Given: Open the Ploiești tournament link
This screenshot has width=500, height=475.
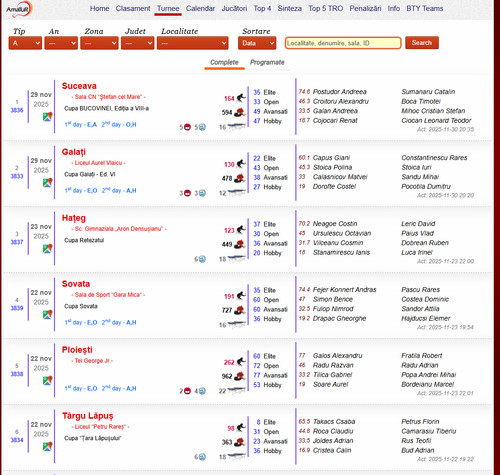Looking at the screenshot, I should click(x=77, y=350).
